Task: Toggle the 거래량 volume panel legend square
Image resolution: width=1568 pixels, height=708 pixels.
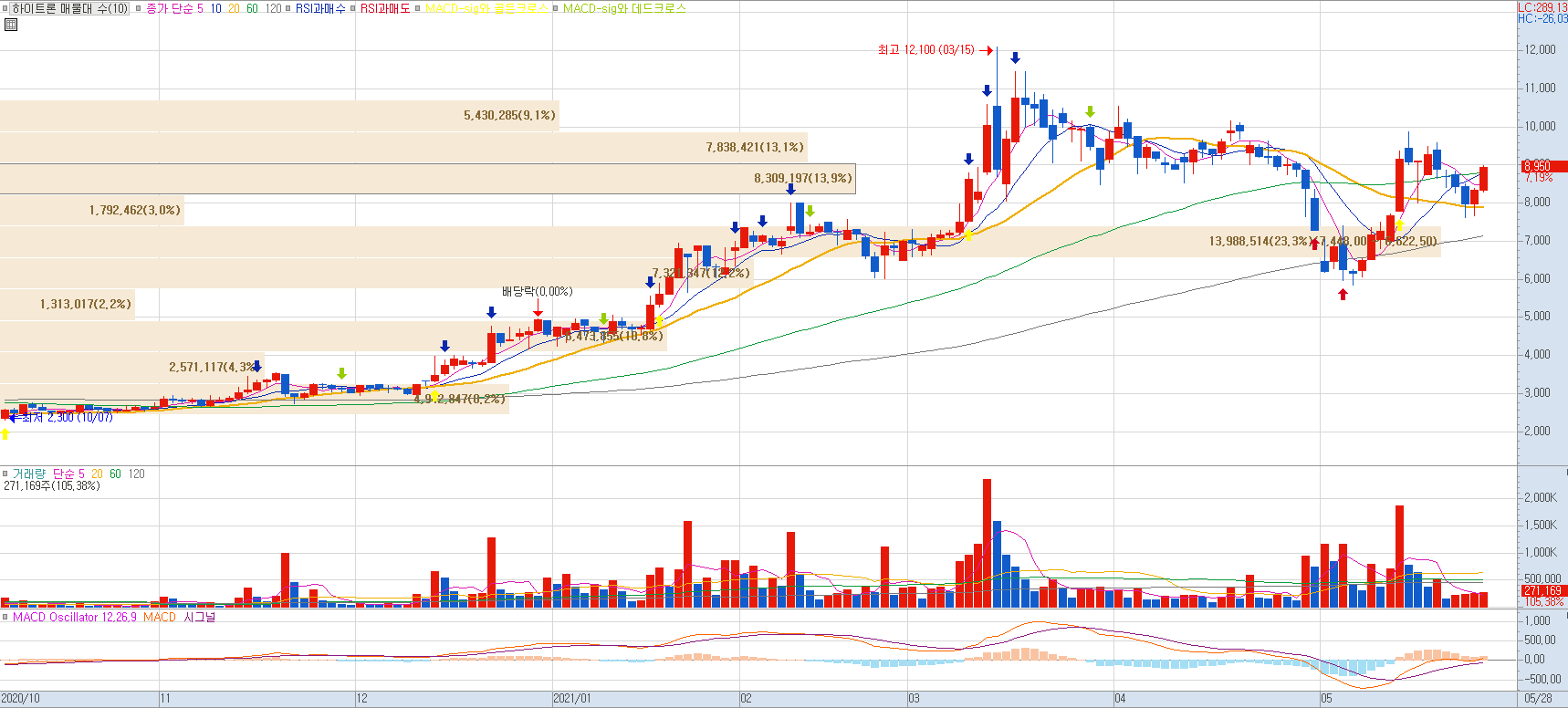Action: tap(5, 474)
